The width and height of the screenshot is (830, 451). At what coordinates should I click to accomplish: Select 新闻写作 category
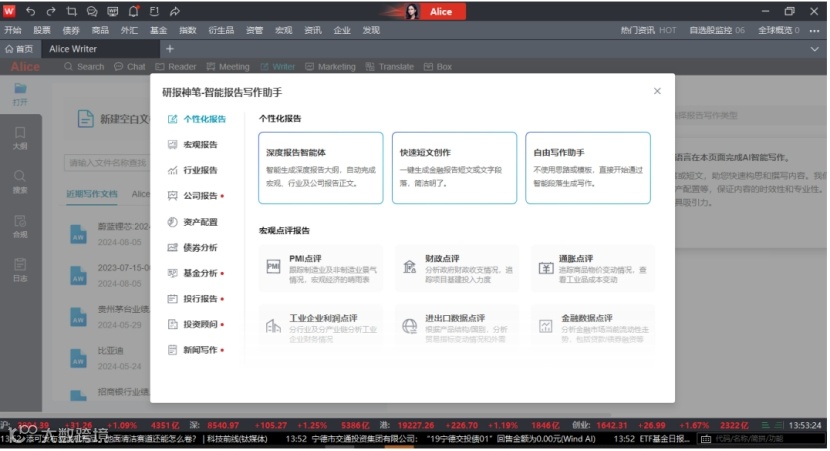[195, 350]
